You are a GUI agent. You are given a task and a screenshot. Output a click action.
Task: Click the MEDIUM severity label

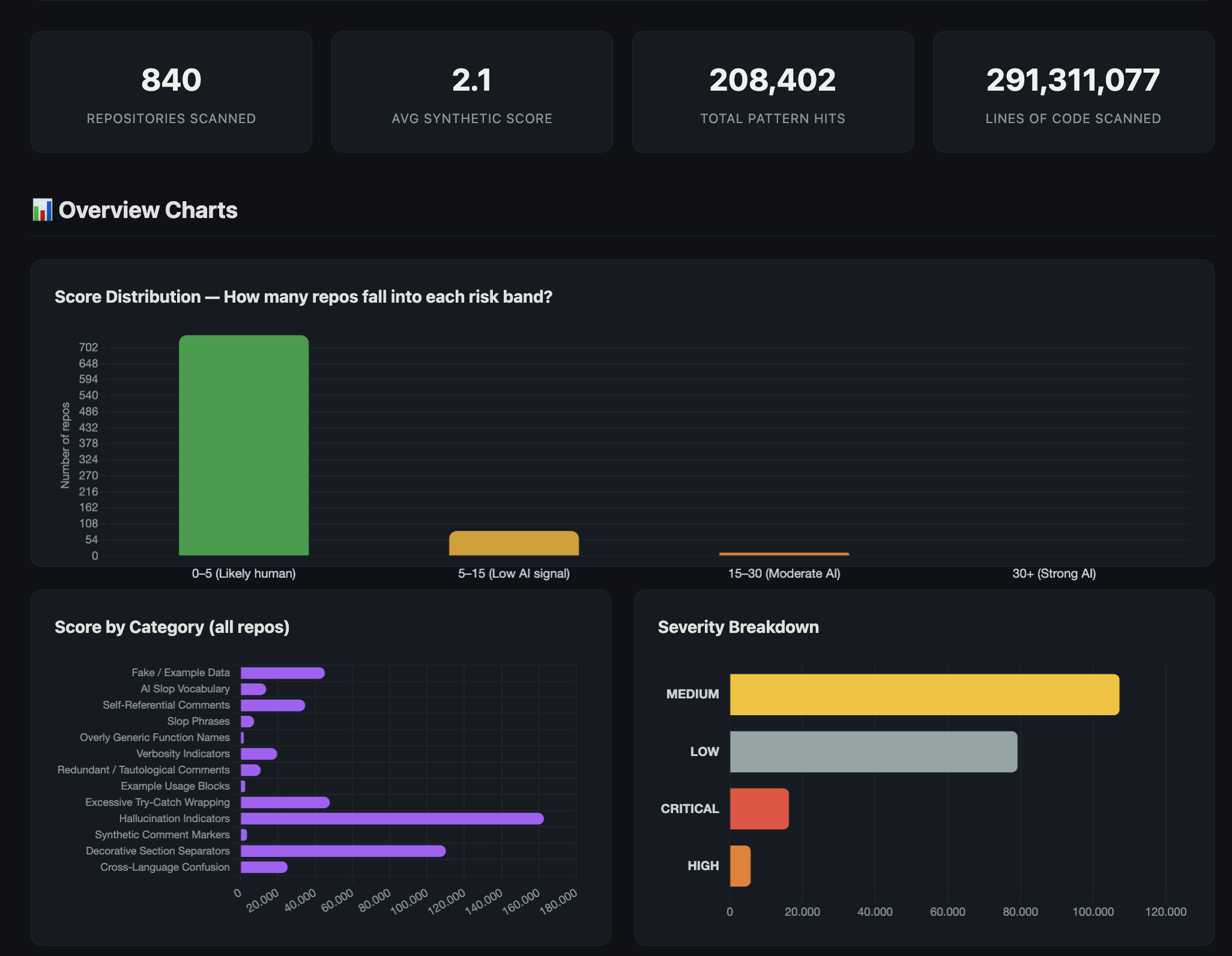click(692, 694)
